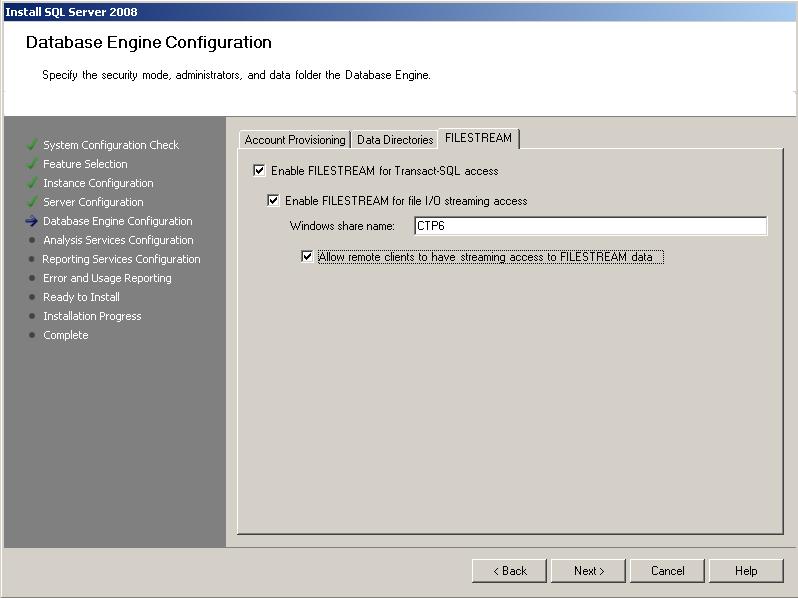Click the green checkmark beside Feature Selection
Viewport: 798px width, 598px height.
tap(32, 163)
